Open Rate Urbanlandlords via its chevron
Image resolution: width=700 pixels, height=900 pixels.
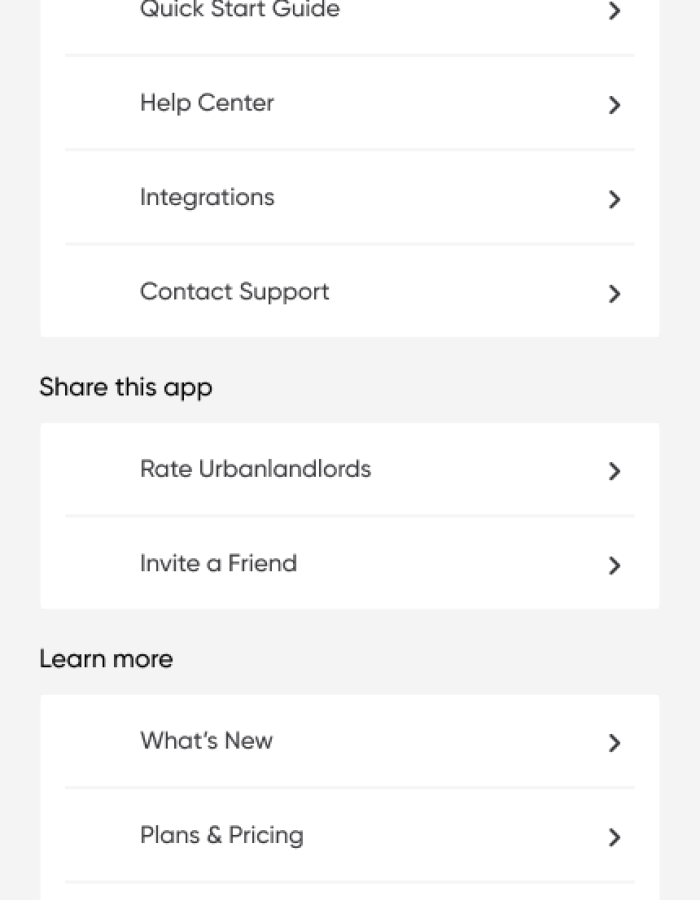coord(614,471)
